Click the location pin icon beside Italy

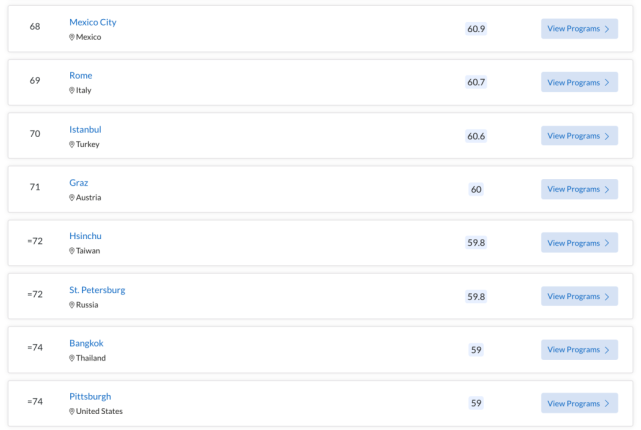pyautogui.click(x=72, y=90)
